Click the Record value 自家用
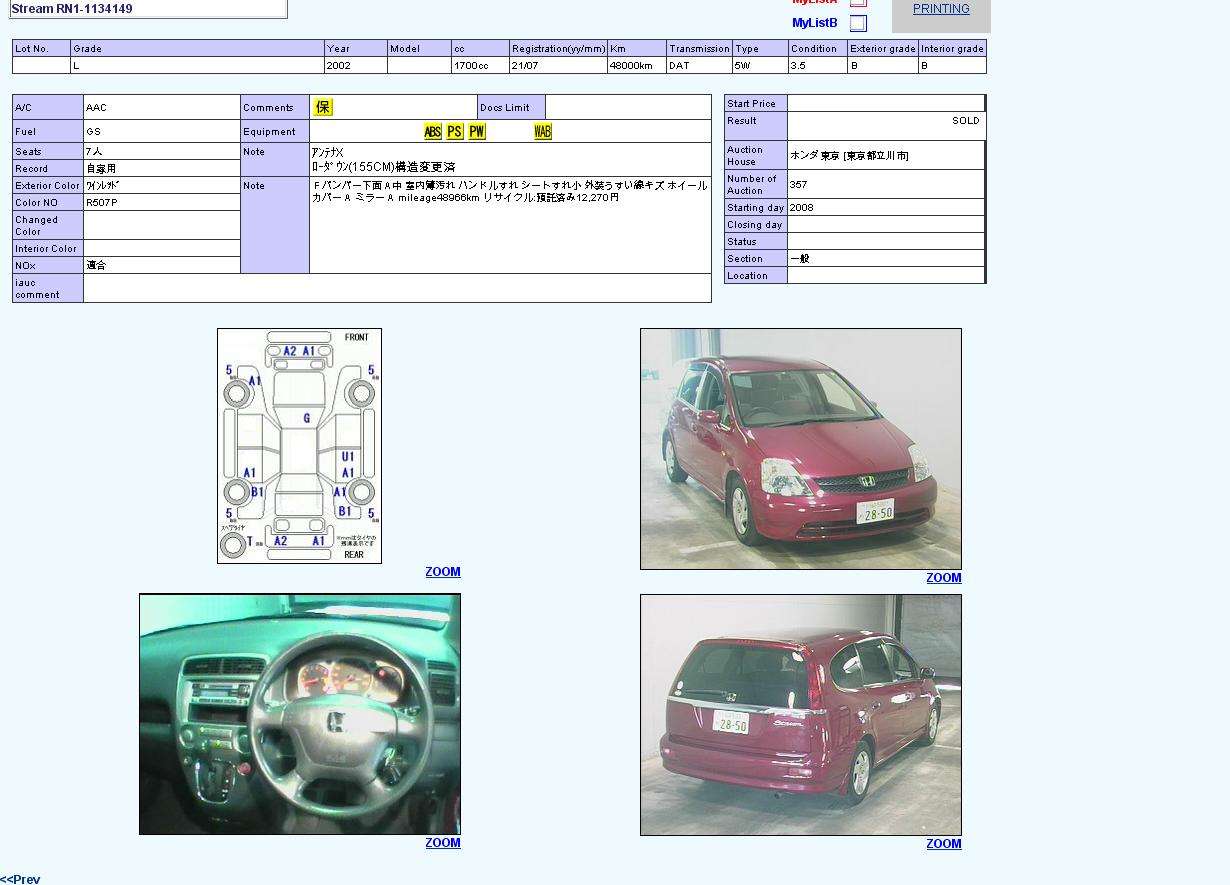The height and width of the screenshot is (885, 1230). [101, 169]
